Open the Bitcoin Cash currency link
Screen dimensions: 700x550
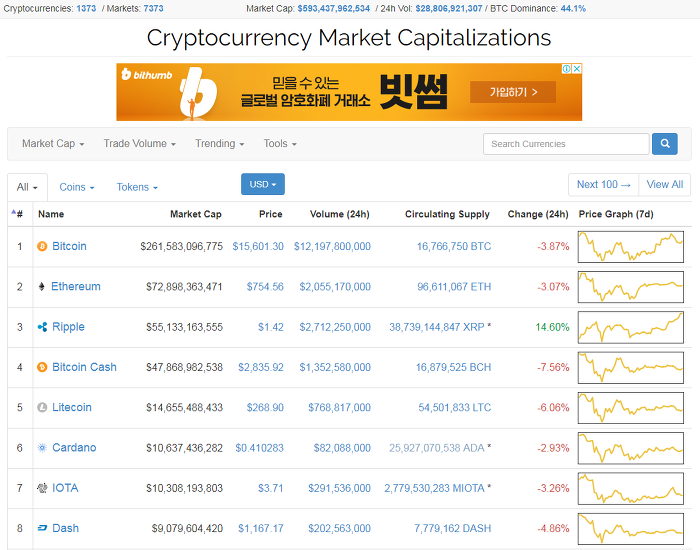click(x=84, y=367)
